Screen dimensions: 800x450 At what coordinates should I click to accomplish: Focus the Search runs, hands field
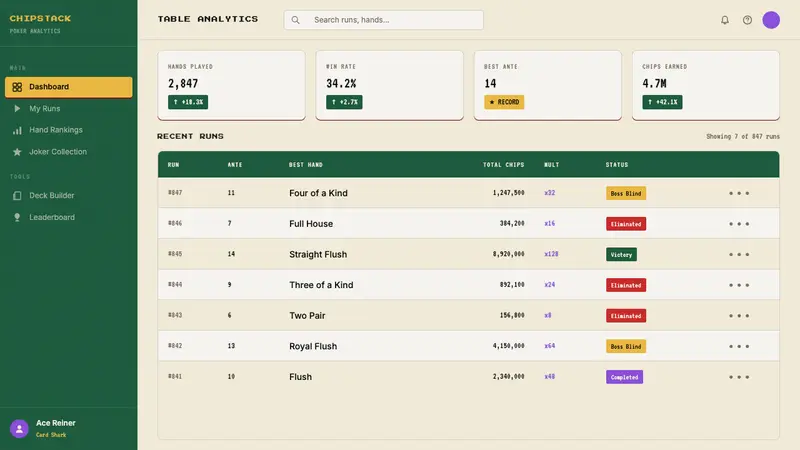(x=384, y=20)
